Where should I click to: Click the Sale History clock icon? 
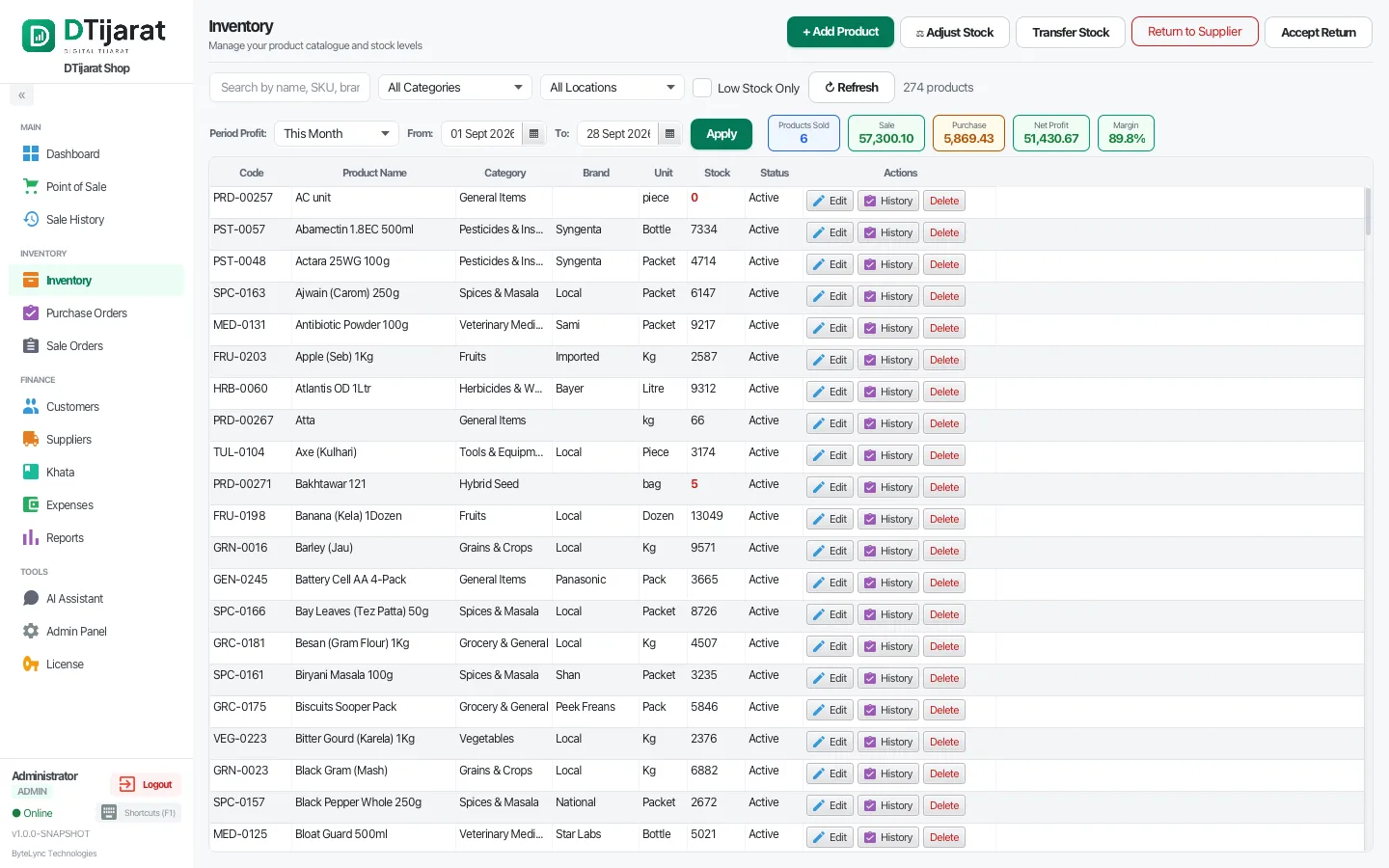pos(31,219)
